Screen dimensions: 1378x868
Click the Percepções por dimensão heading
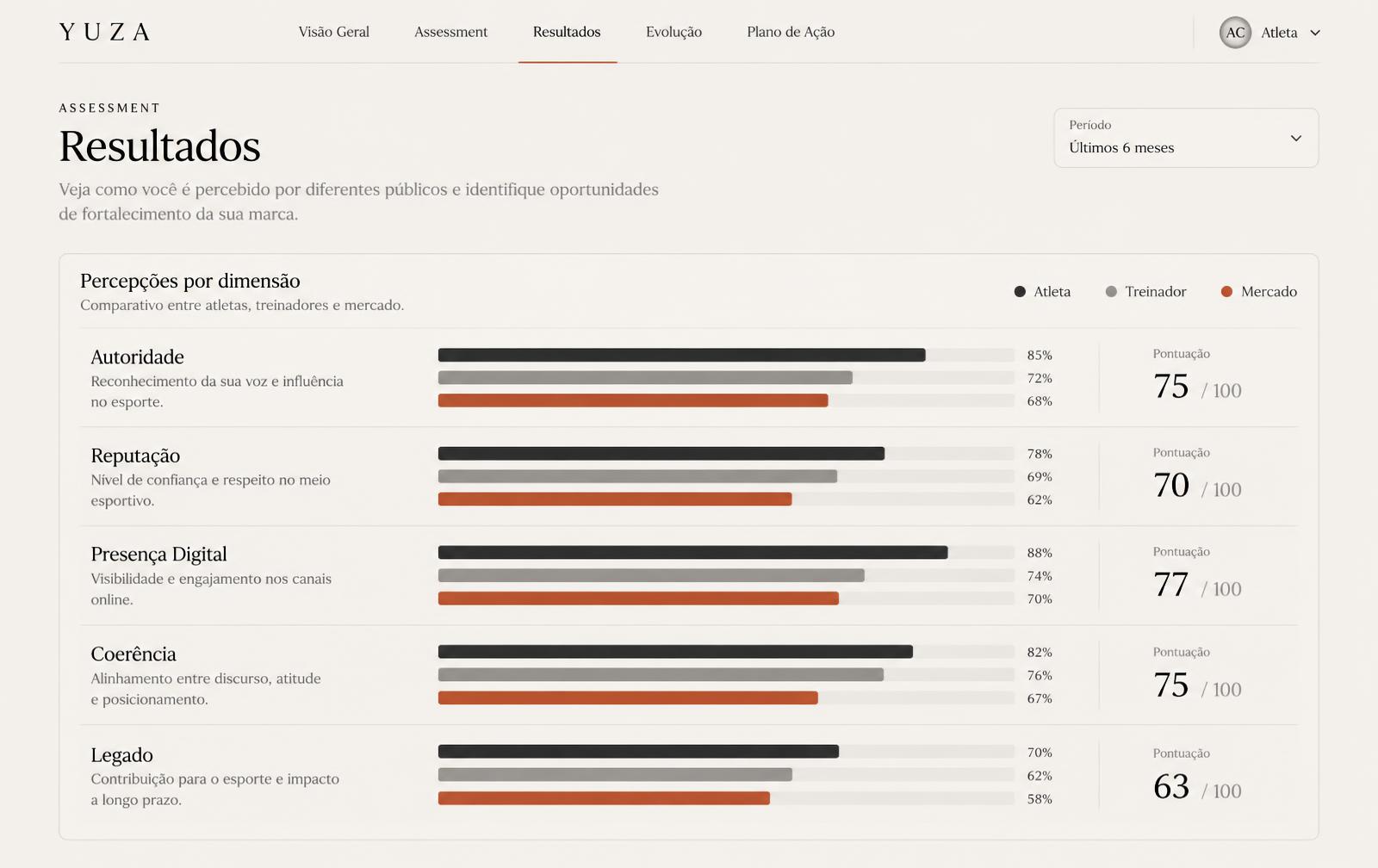(190, 281)
